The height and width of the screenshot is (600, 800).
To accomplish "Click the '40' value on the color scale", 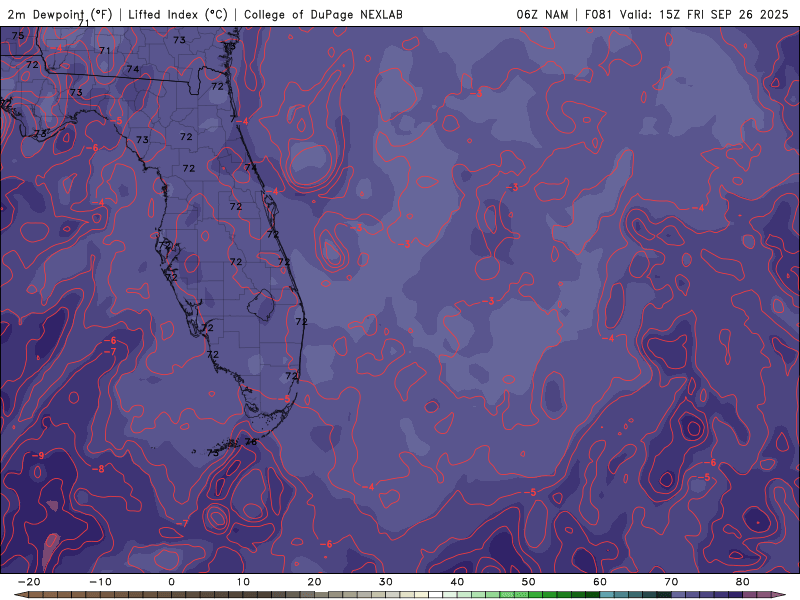I will point(457,582).
